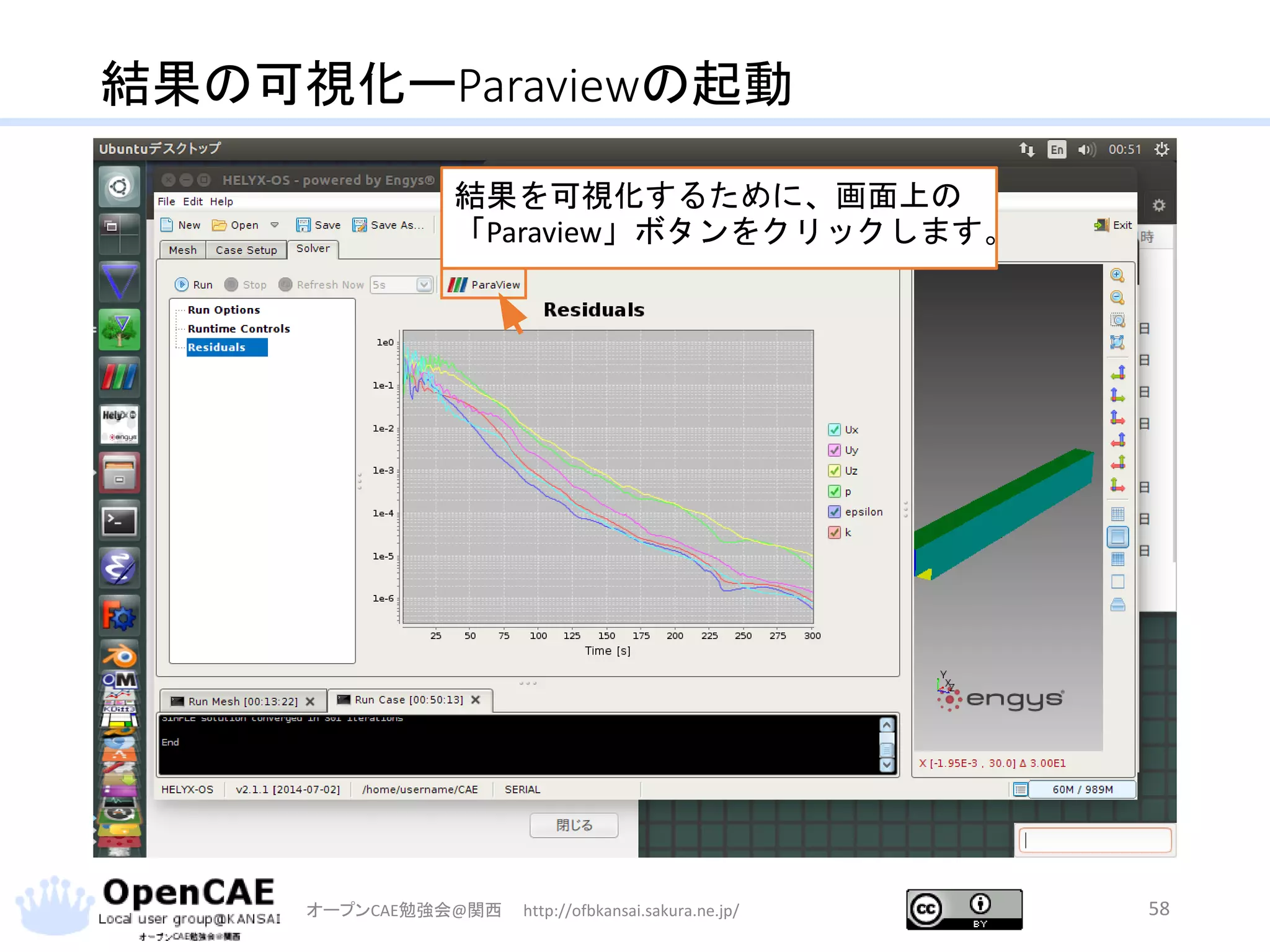Screen dimensions: 1270x952
Task: Select Runtime Controls in the solver tree
Action: [239, 328]
